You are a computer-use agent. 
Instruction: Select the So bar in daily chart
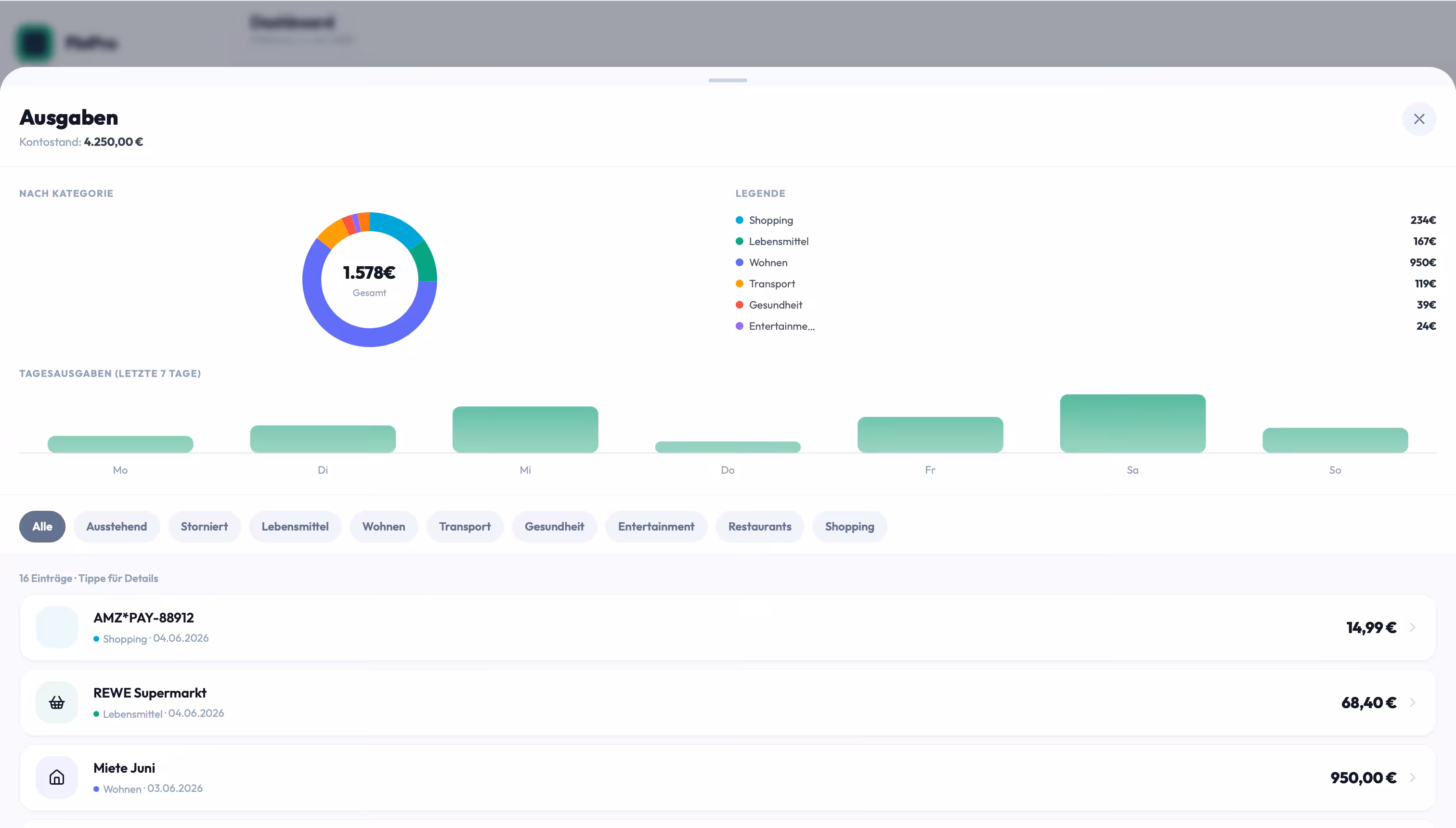coord(1336,440)
